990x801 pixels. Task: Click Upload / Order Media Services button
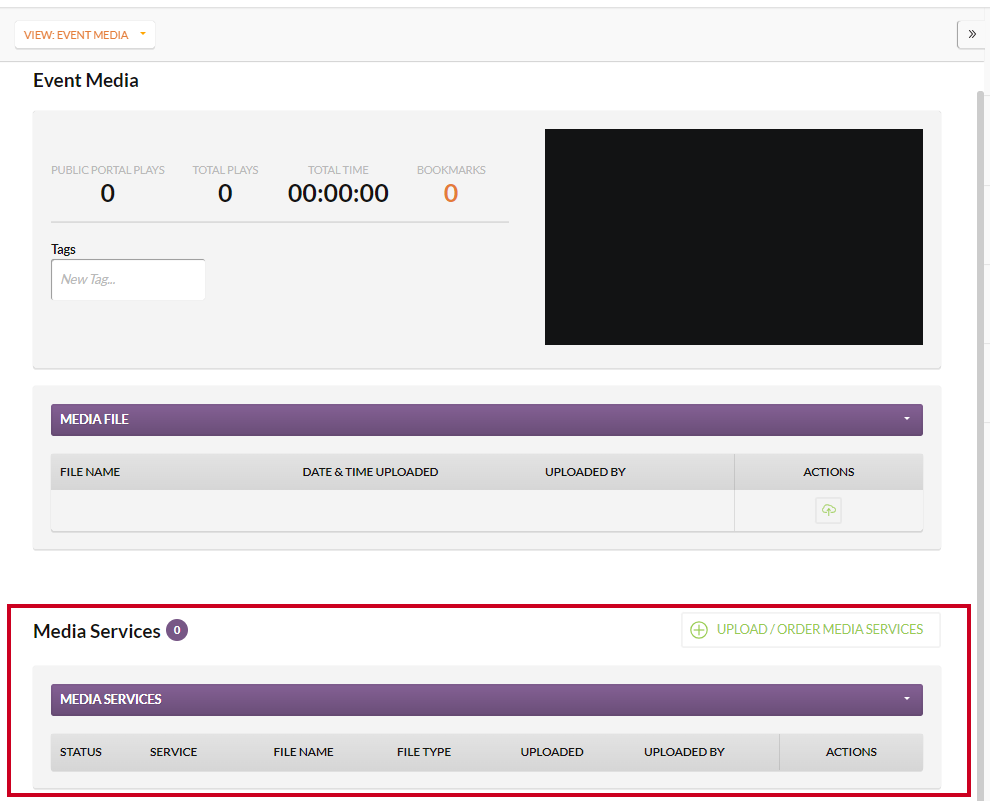click(x=811, y=630)
